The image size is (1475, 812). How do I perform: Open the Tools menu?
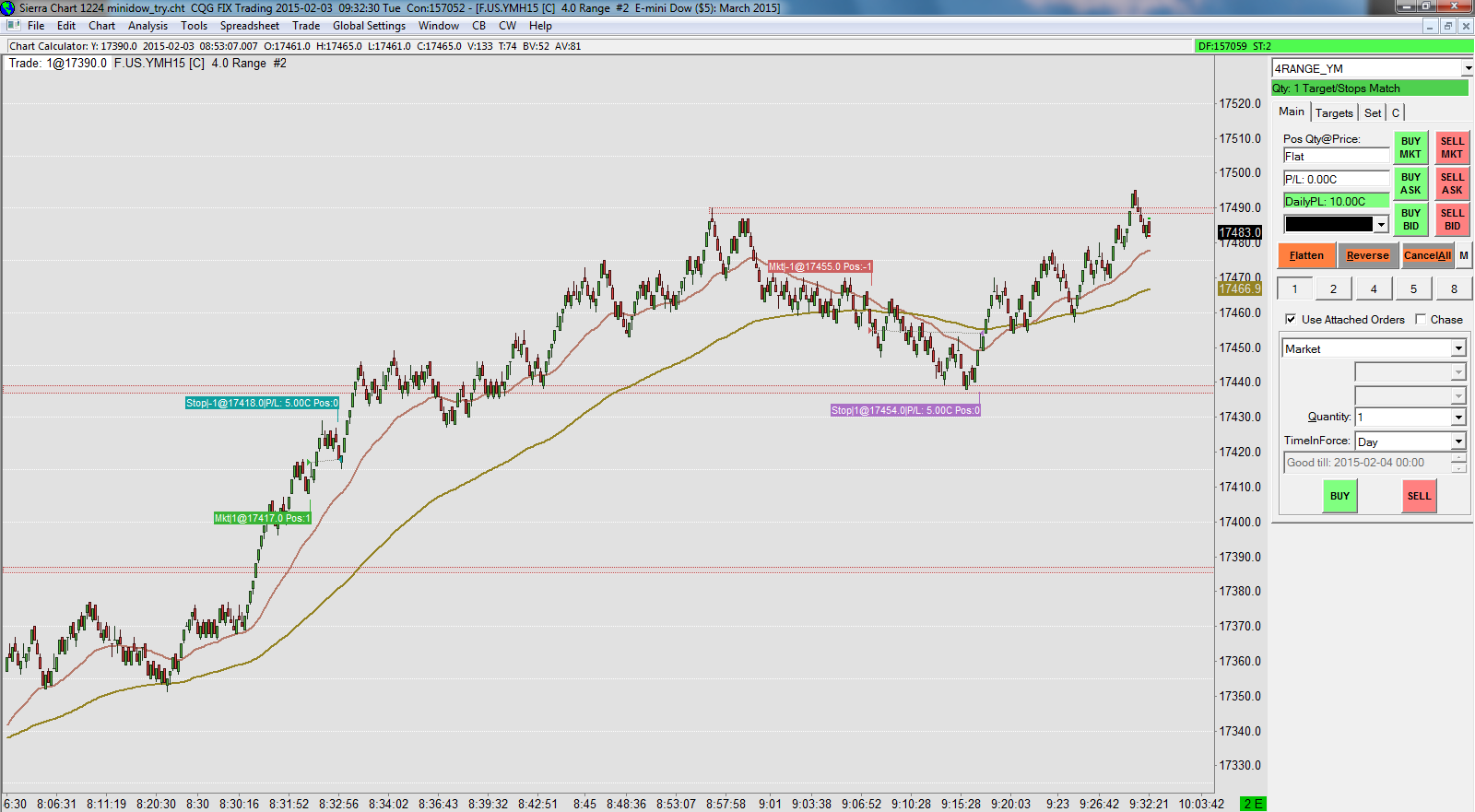click(194, 26)
